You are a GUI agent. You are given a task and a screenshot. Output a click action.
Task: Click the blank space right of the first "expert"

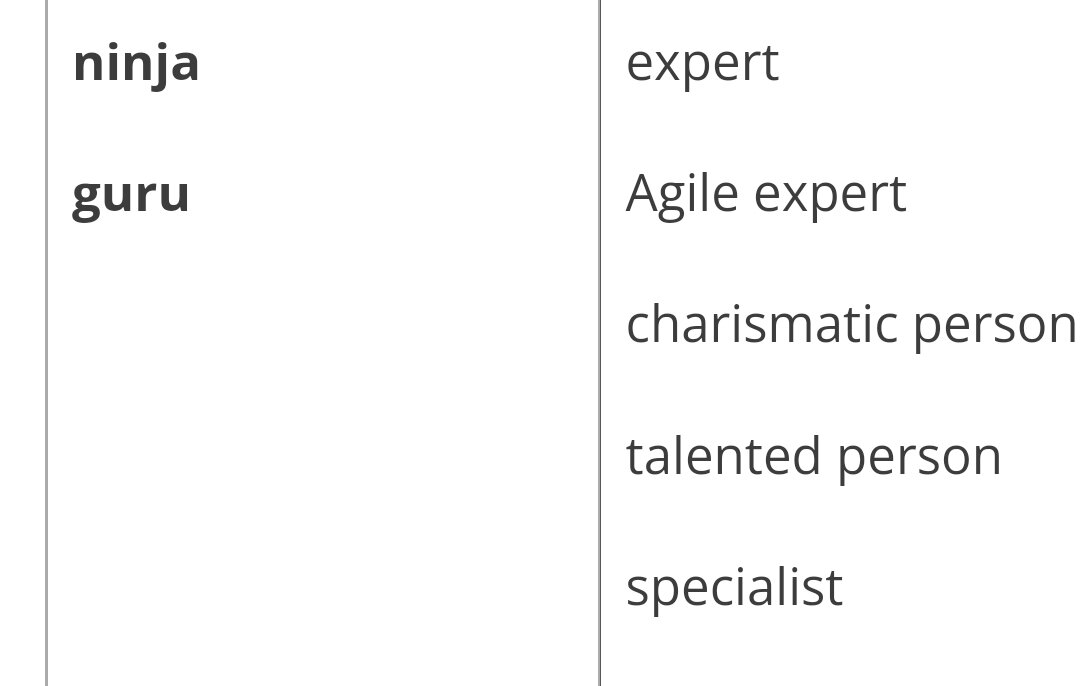point(920,64)
